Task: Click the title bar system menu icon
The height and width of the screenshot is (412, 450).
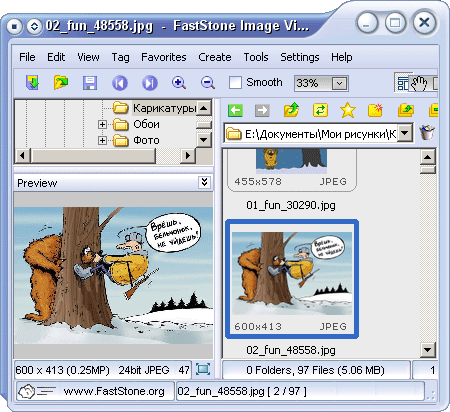Action: click(x=14, y=26)
